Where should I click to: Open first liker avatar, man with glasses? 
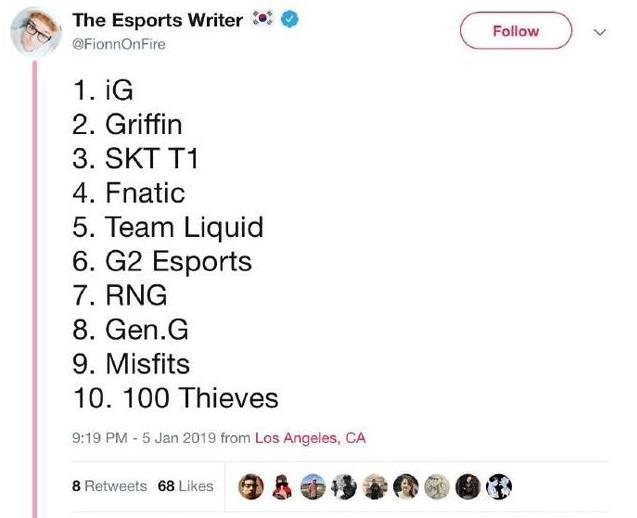[251, 486]
